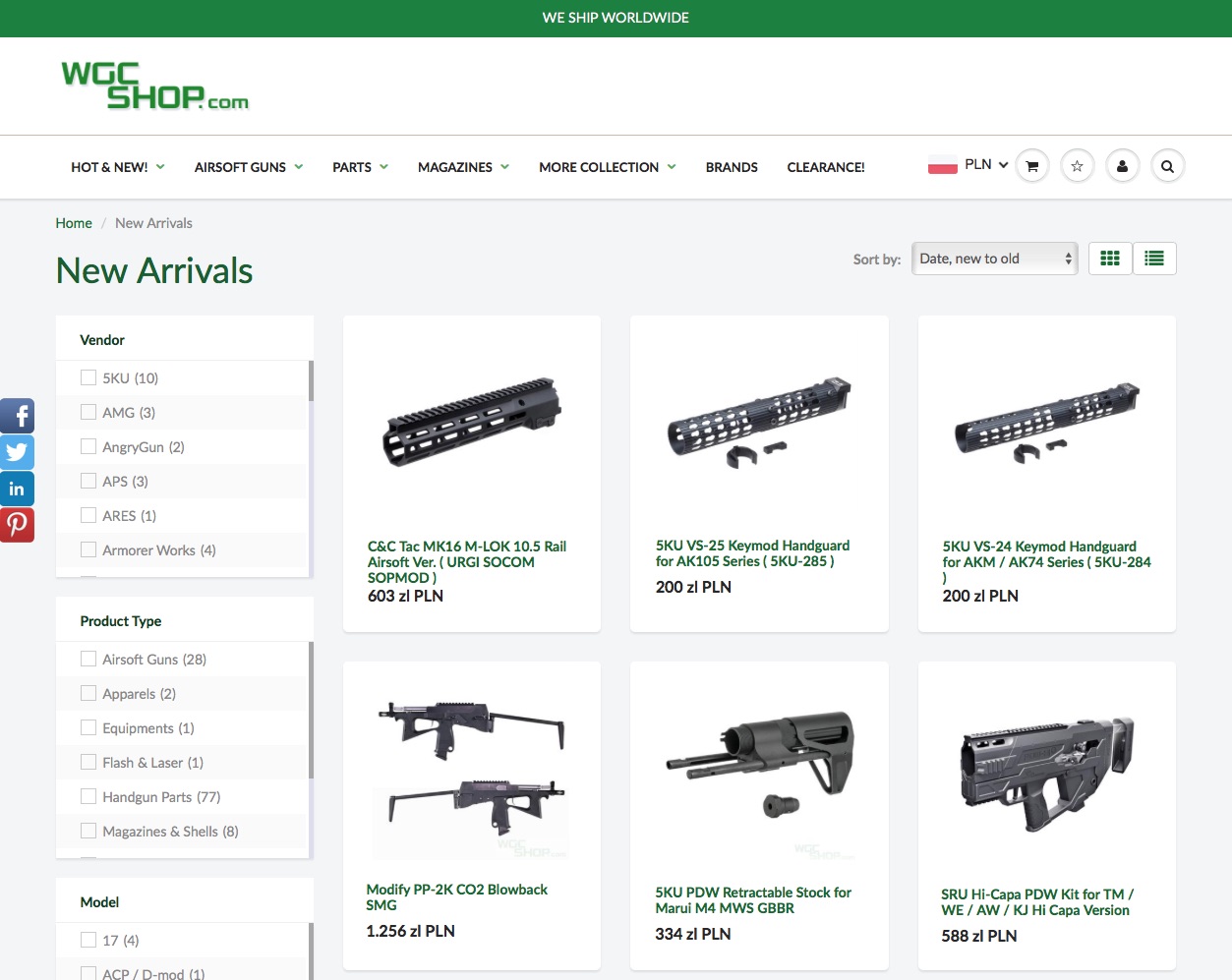The height and width of the screenshot is (980, 1232).
Task: Open the CLEARANCE! menu item
Action: click(x=826, y=167)
